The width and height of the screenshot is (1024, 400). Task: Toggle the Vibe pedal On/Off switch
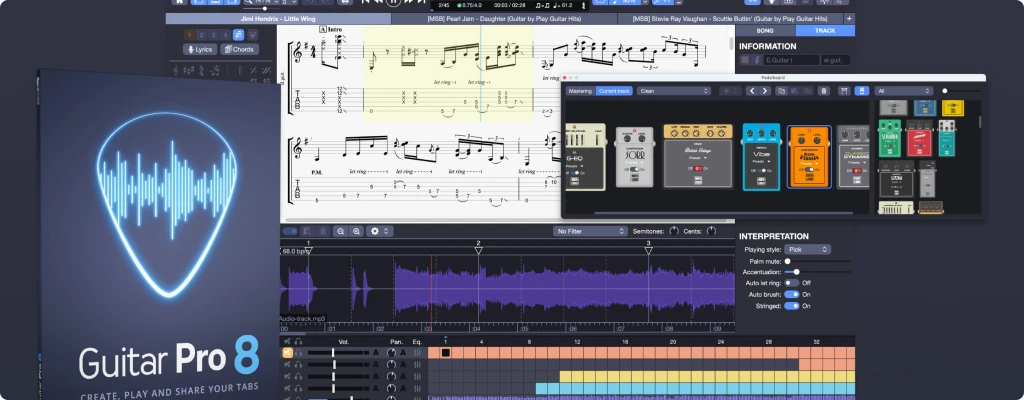(761, 169)
